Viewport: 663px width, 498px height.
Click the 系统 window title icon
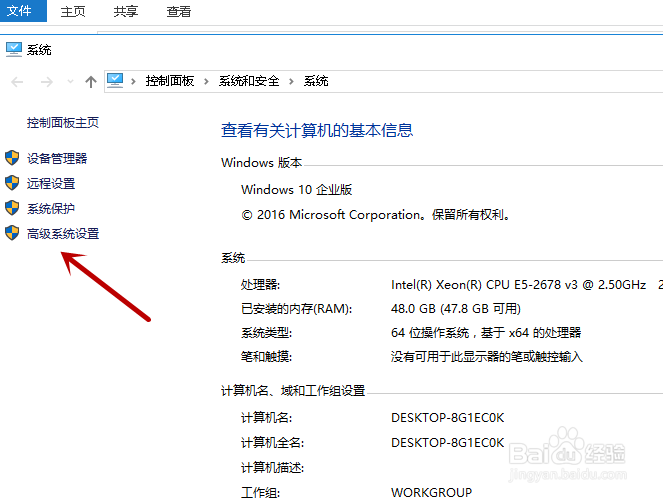[x=14, y=49]
